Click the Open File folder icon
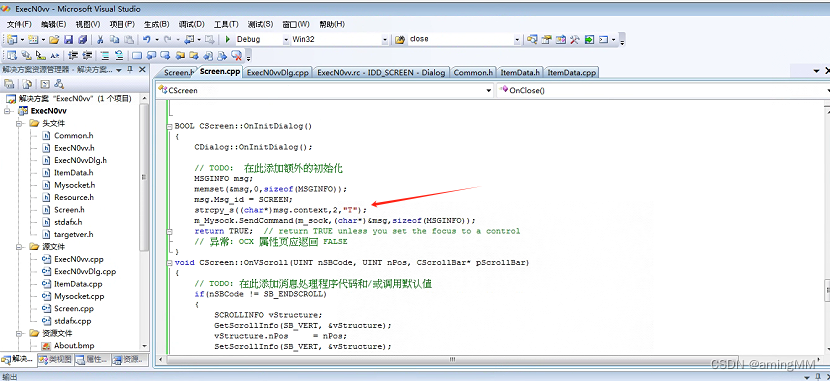Viewport: 830px width, 381px height. tap(54, 39)
